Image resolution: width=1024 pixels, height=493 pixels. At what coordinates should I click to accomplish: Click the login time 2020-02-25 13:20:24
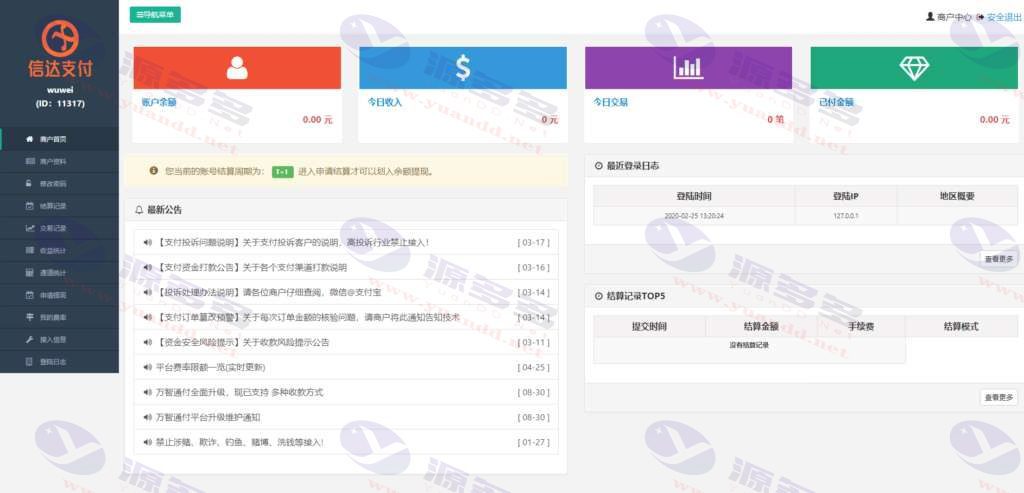point(693,215)
